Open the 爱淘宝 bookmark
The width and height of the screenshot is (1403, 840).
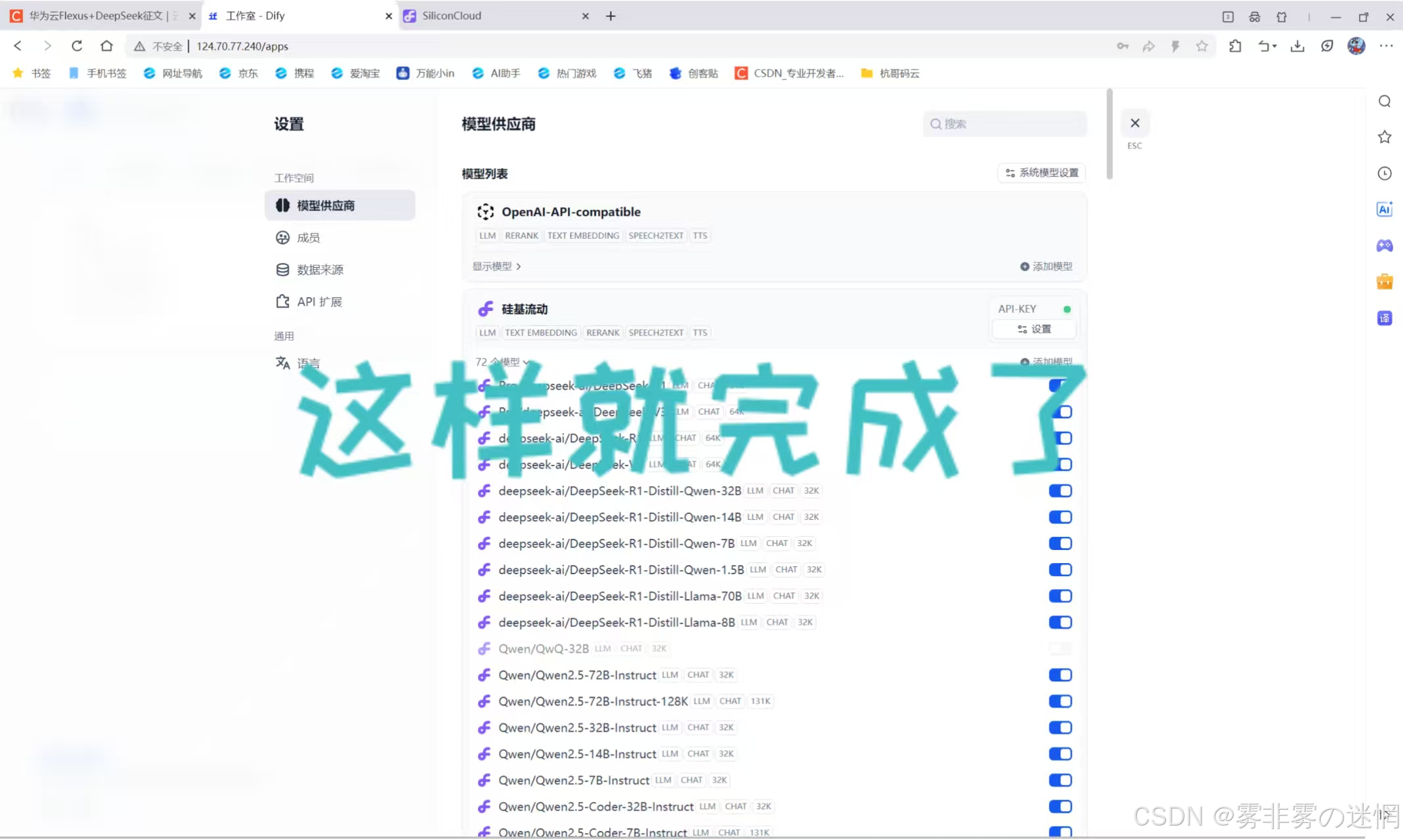pos(356,73)
